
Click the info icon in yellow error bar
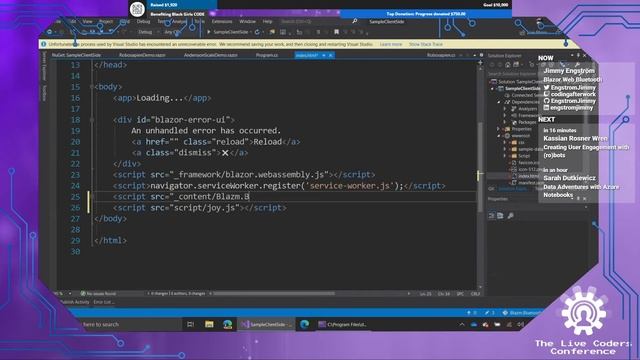click(x=44, y=44)
